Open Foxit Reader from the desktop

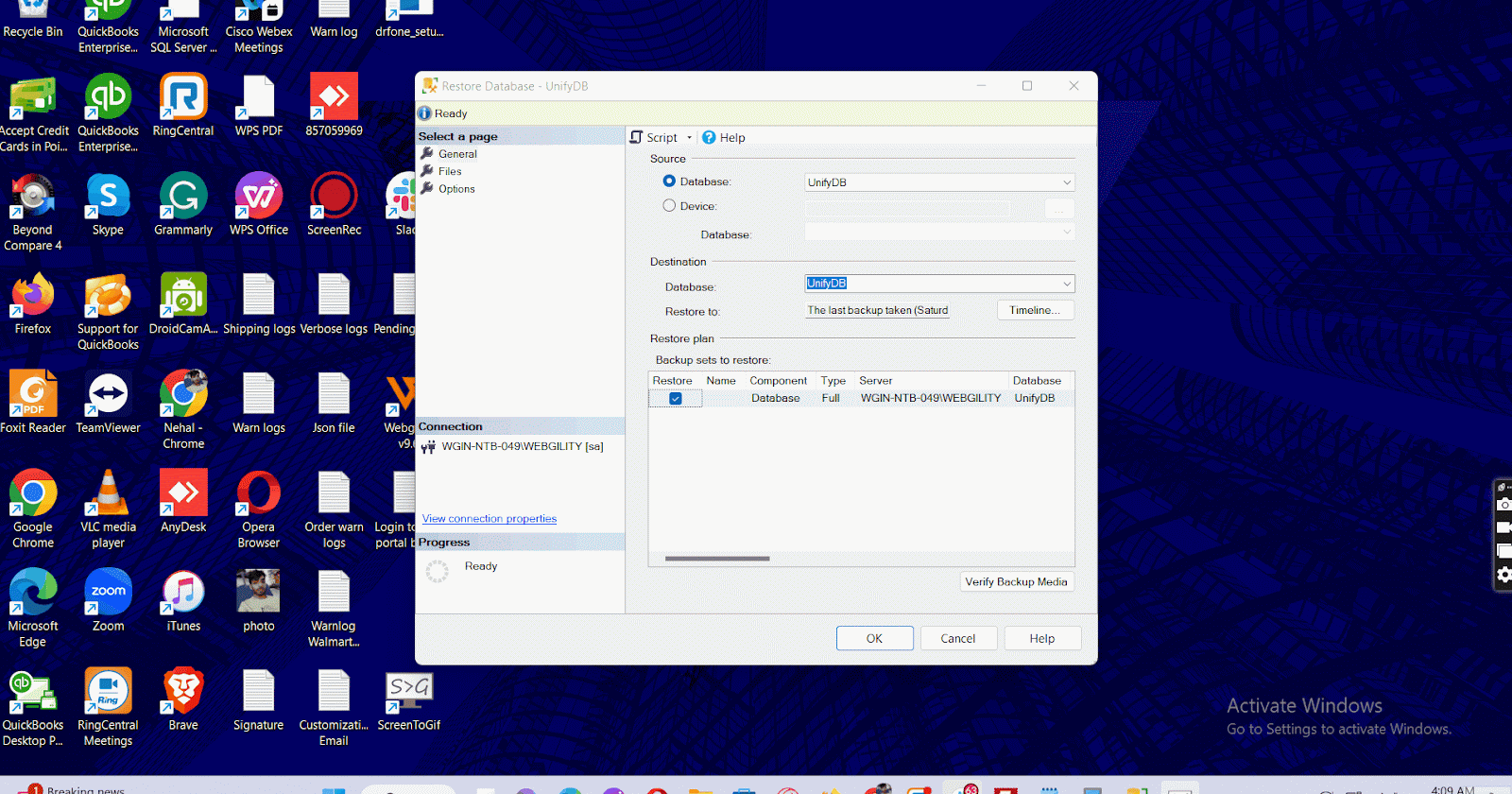tap(33, 404)
